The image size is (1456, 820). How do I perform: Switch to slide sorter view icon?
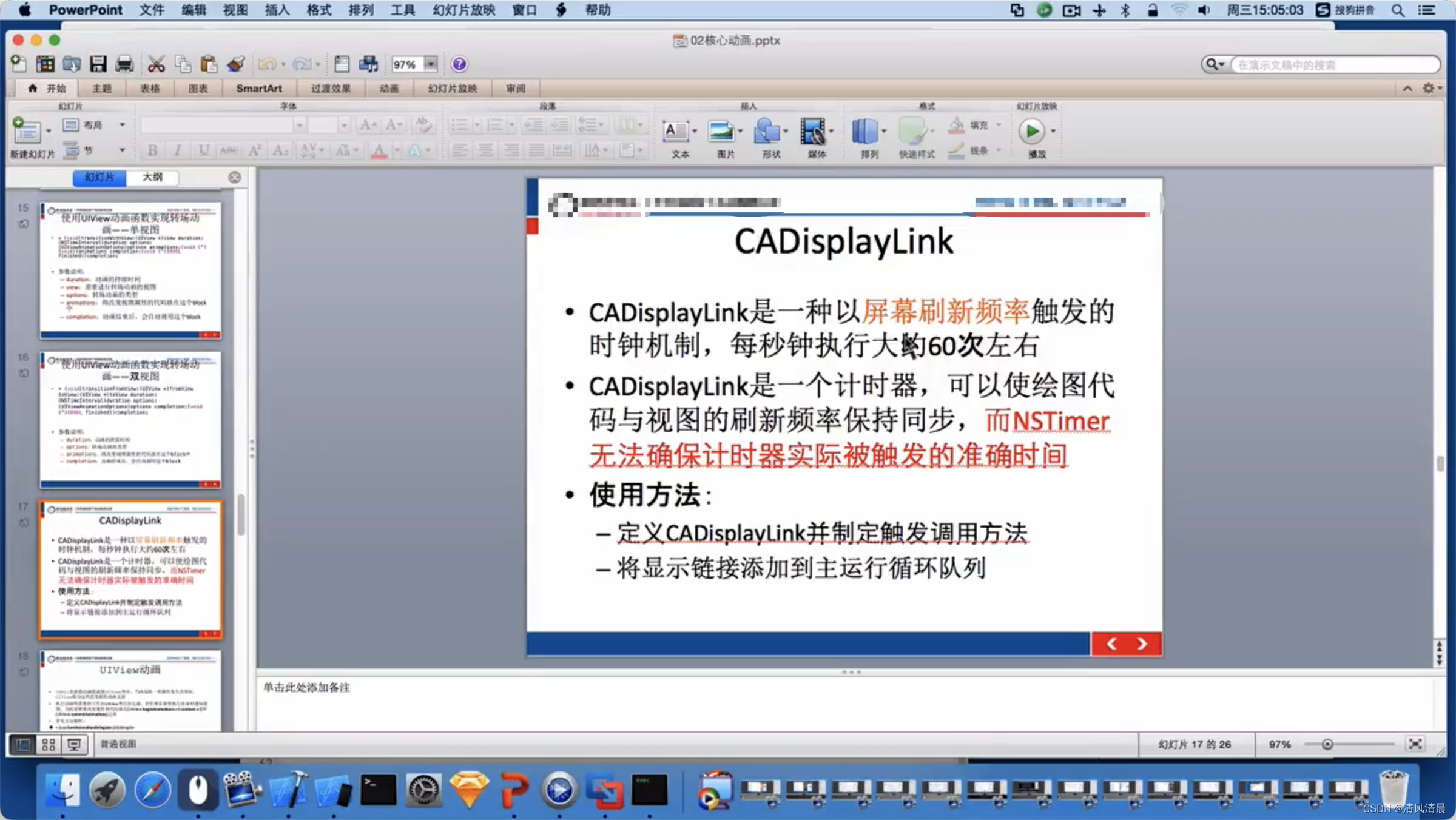(49, 744)
